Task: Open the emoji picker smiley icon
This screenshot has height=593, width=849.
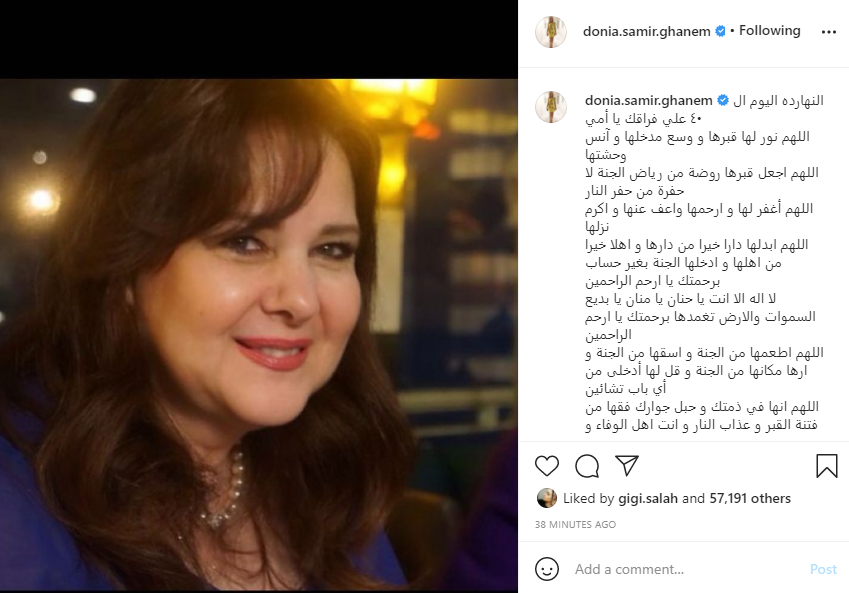Action: click(x=546, y=569)
